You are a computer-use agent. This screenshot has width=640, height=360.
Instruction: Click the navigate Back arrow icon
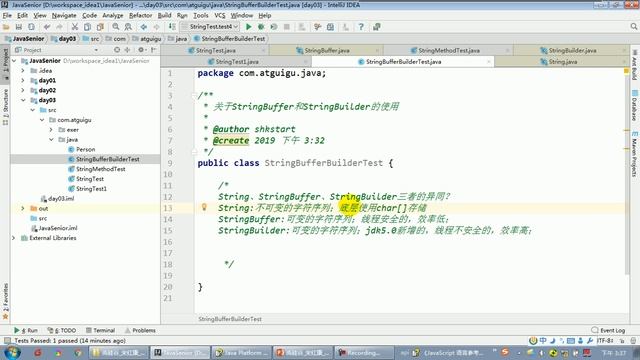click(144, 27)
